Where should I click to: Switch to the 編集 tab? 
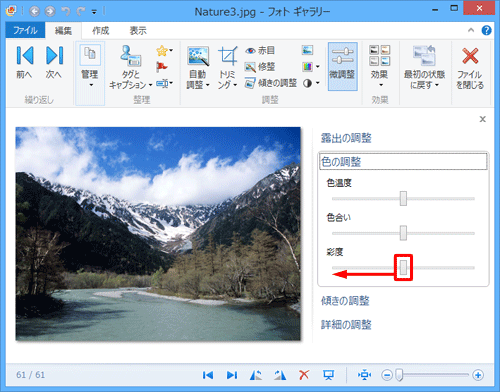(x=63, y=31)
